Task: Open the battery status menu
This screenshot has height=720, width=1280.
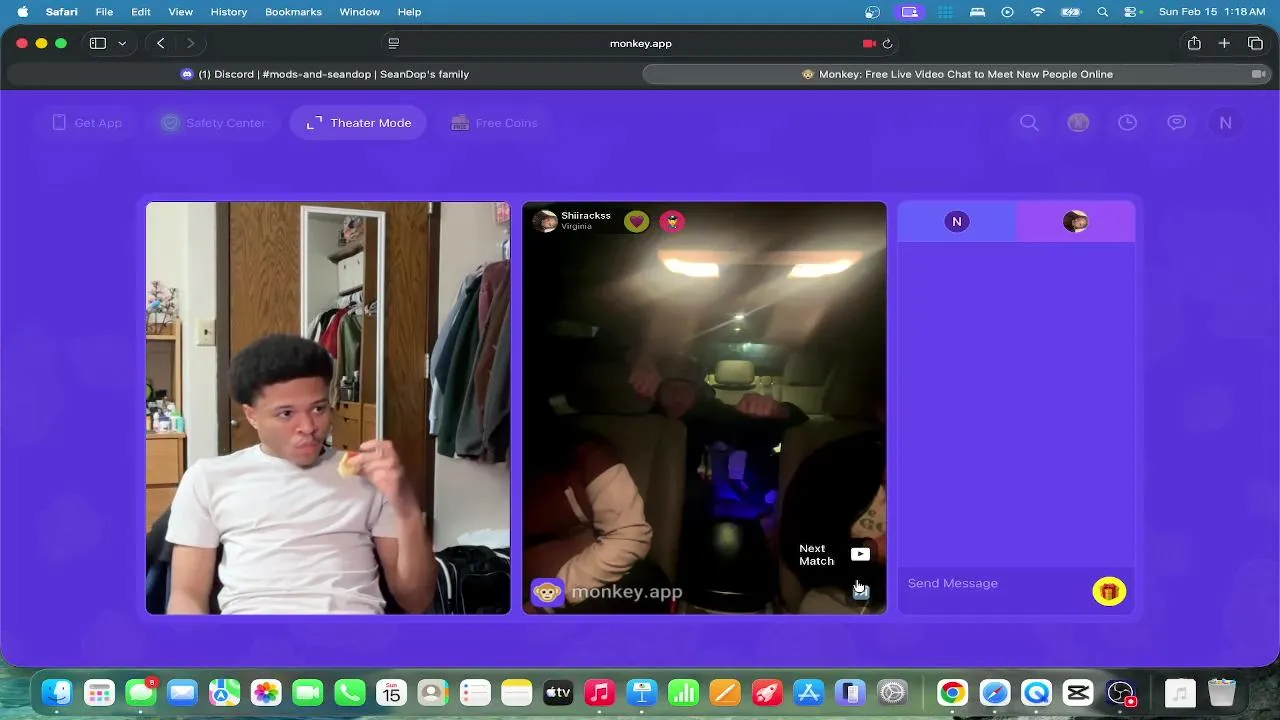Action: point(1071,12)
